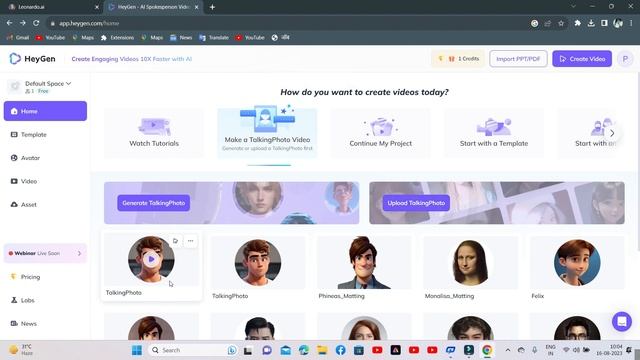The image size is (640, 360).
Task: Click the share page icon in address bar
Action: tap(548, 23)
